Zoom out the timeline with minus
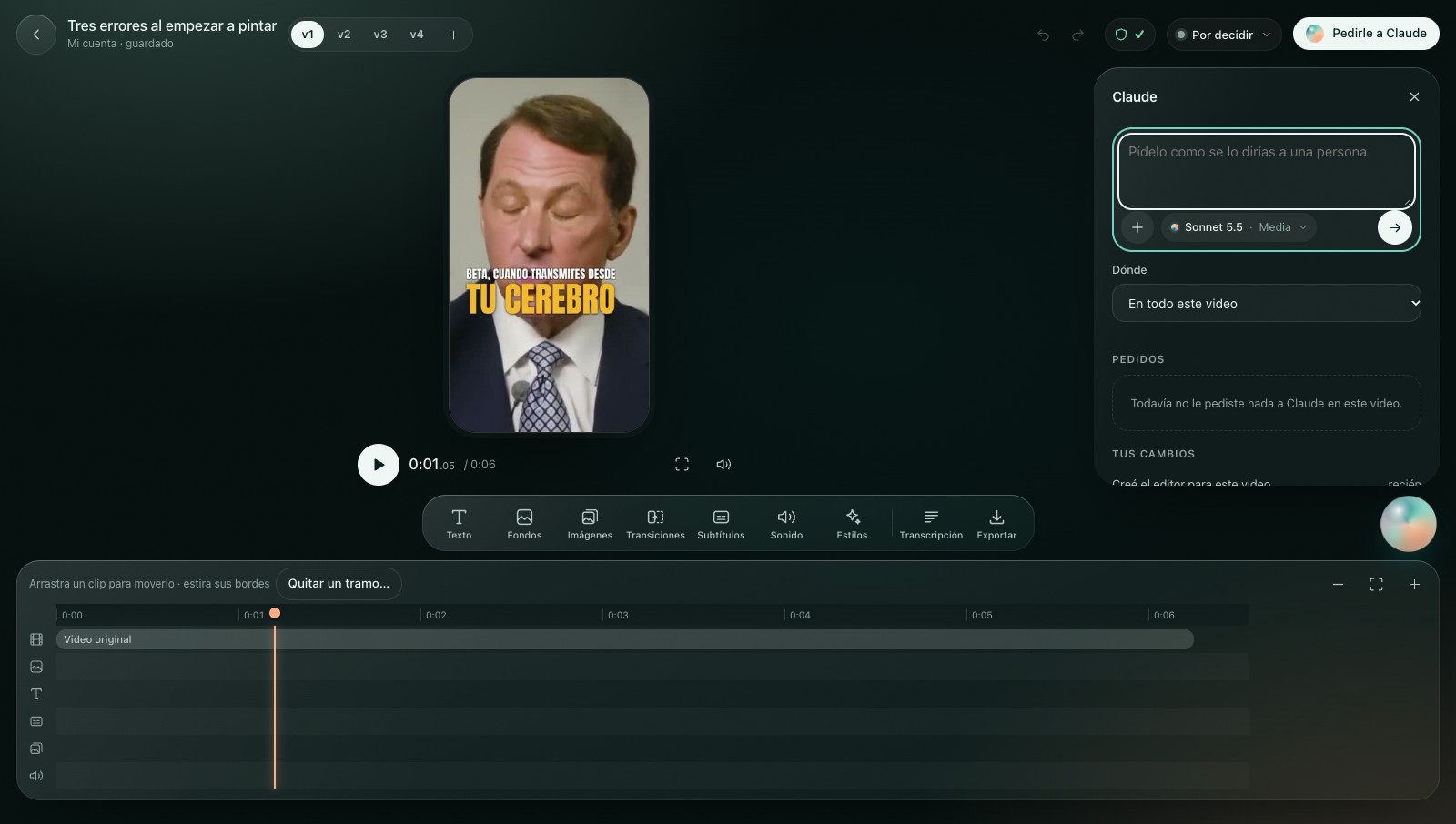The image size is (1456, 824). [x=1338, y=584]
